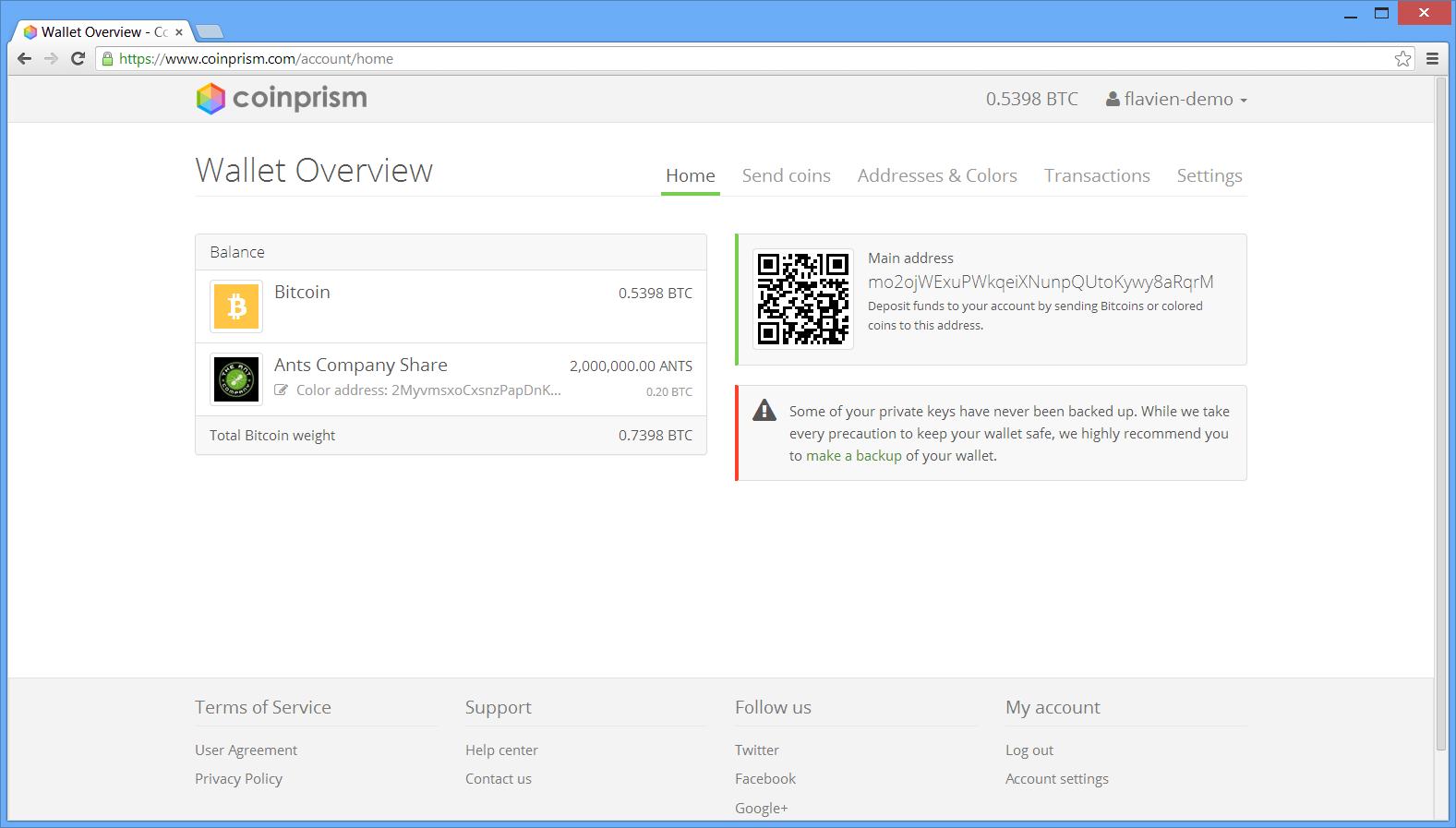Click the page vertical scrollbar
The image size is (1456, 828).
pyautogui.click(x=1441, y=415)
